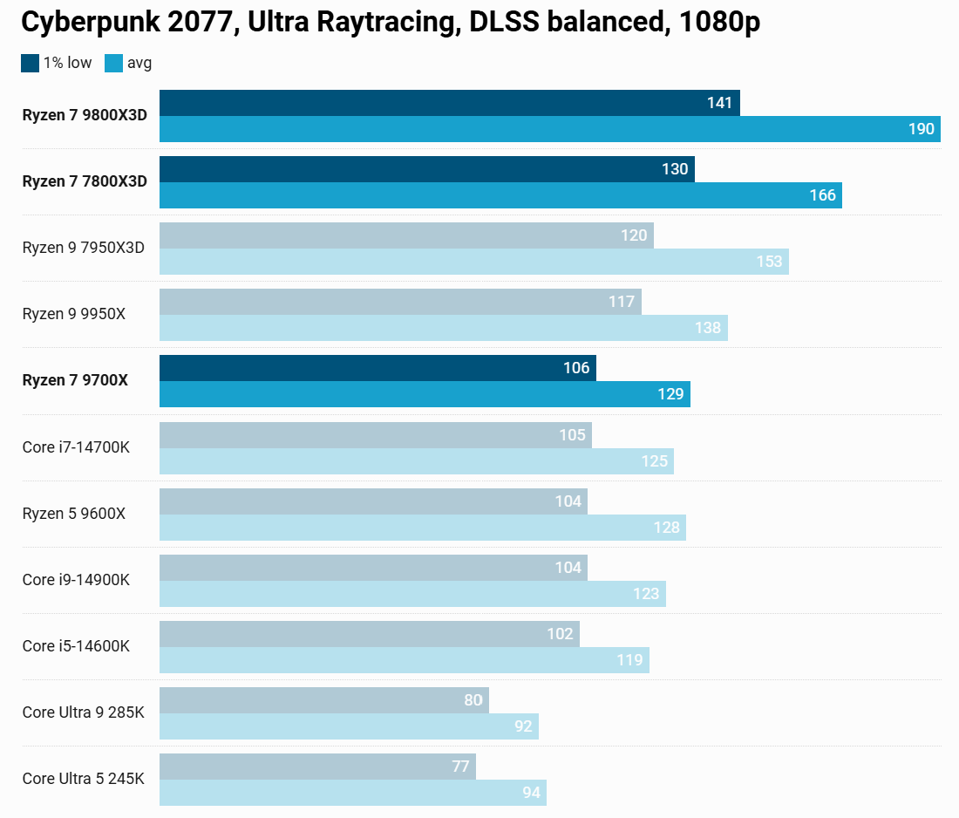Select the Core Ultra 9 285K row label
This screenshot has width=959, height=818.
[x=83, y=712]
